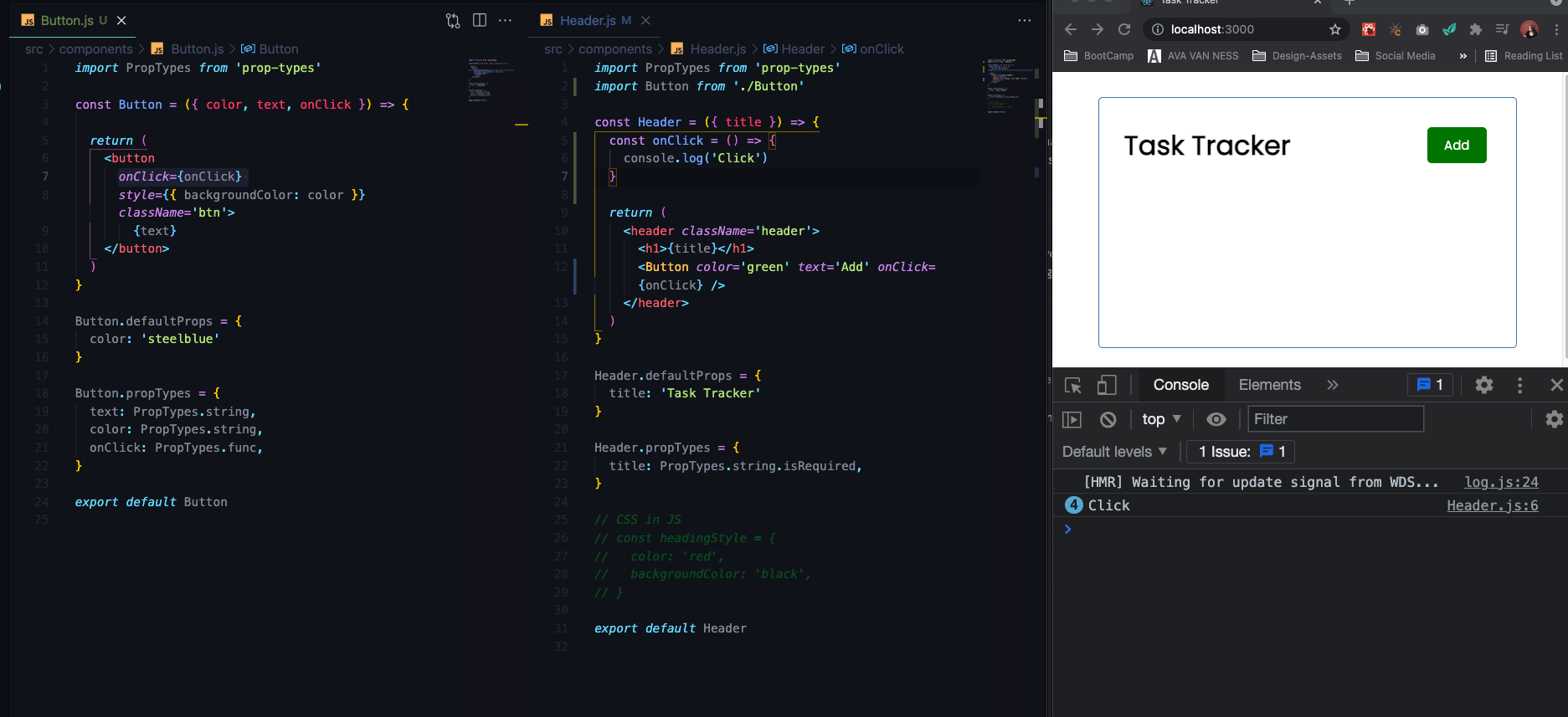Toggle the device toolbar in DevTools
Viewport: 1568px width, 717px height.
pos(1107,385)
